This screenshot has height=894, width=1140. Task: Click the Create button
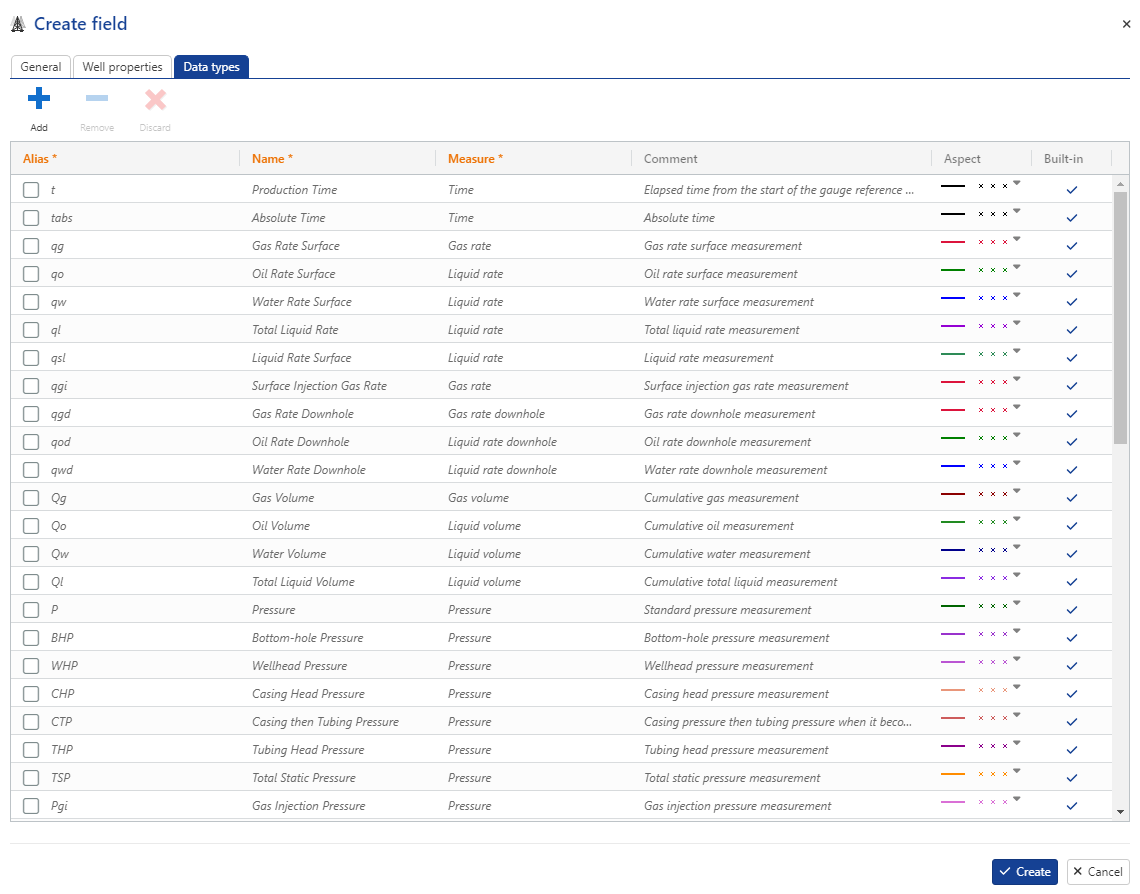1024,871
